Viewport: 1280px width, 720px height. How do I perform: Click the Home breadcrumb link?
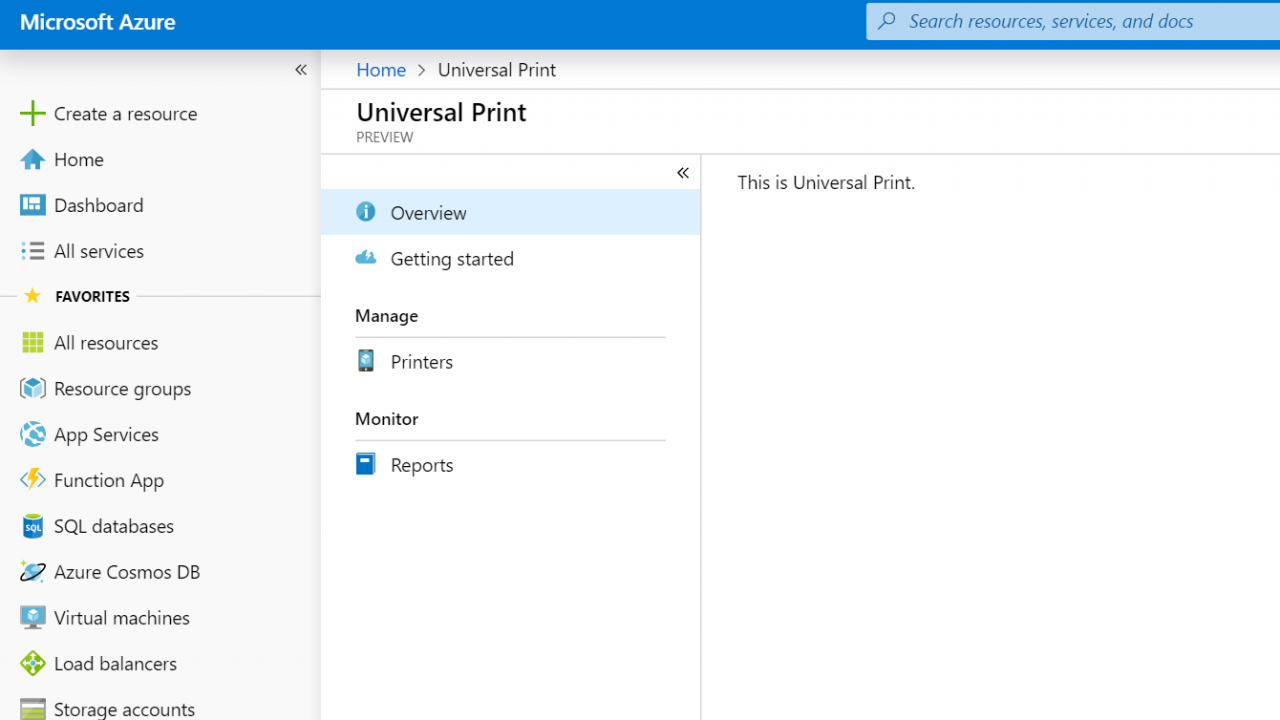pos(381,70)
